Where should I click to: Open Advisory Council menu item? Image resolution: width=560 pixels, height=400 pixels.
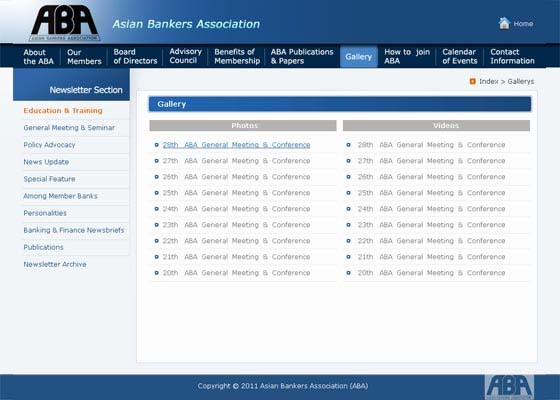tap(185, 56)
